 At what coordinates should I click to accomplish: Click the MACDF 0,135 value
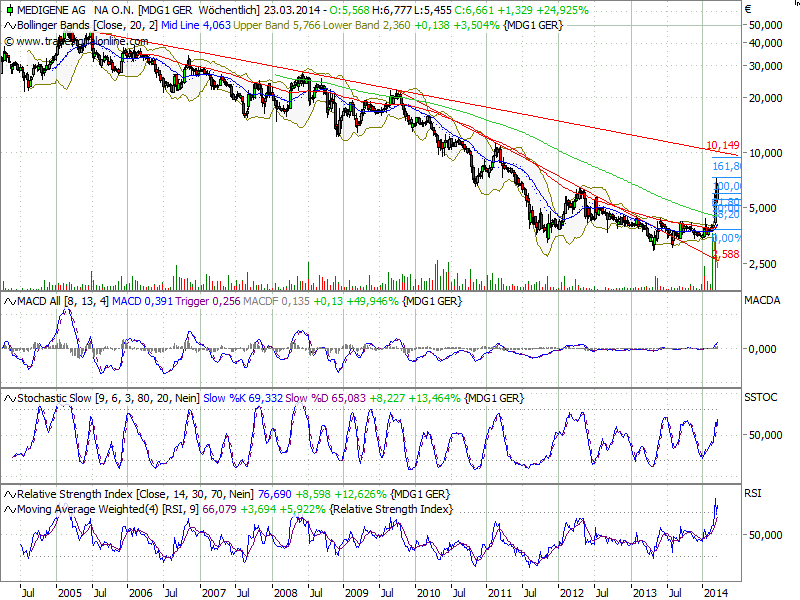[277, 302]
